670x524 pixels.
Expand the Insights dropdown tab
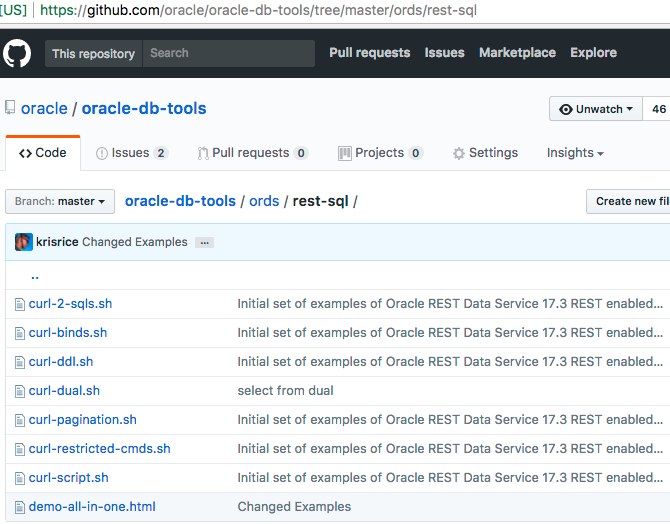575,153
